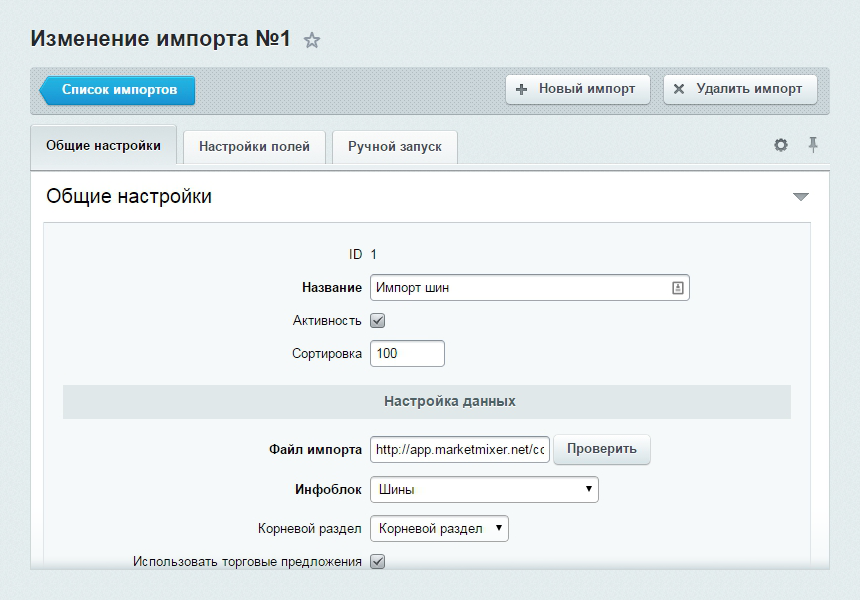Toggle the Активность checkbox

coord(378,321)
